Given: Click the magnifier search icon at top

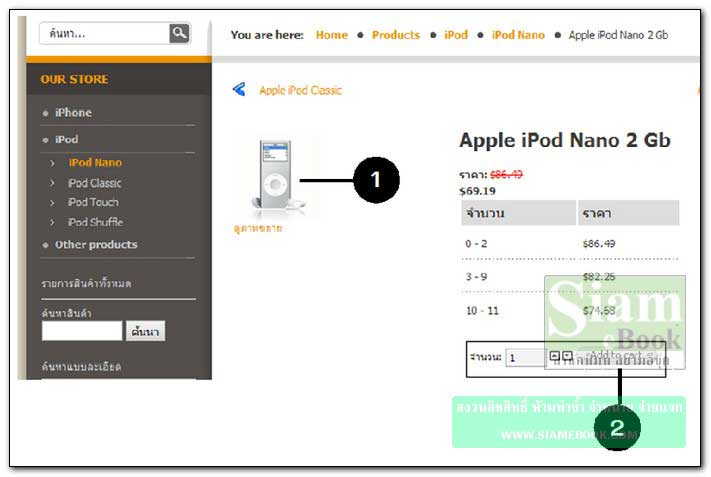Looking at the screenshot, I should pyautogui.click(x=179, y=33).
